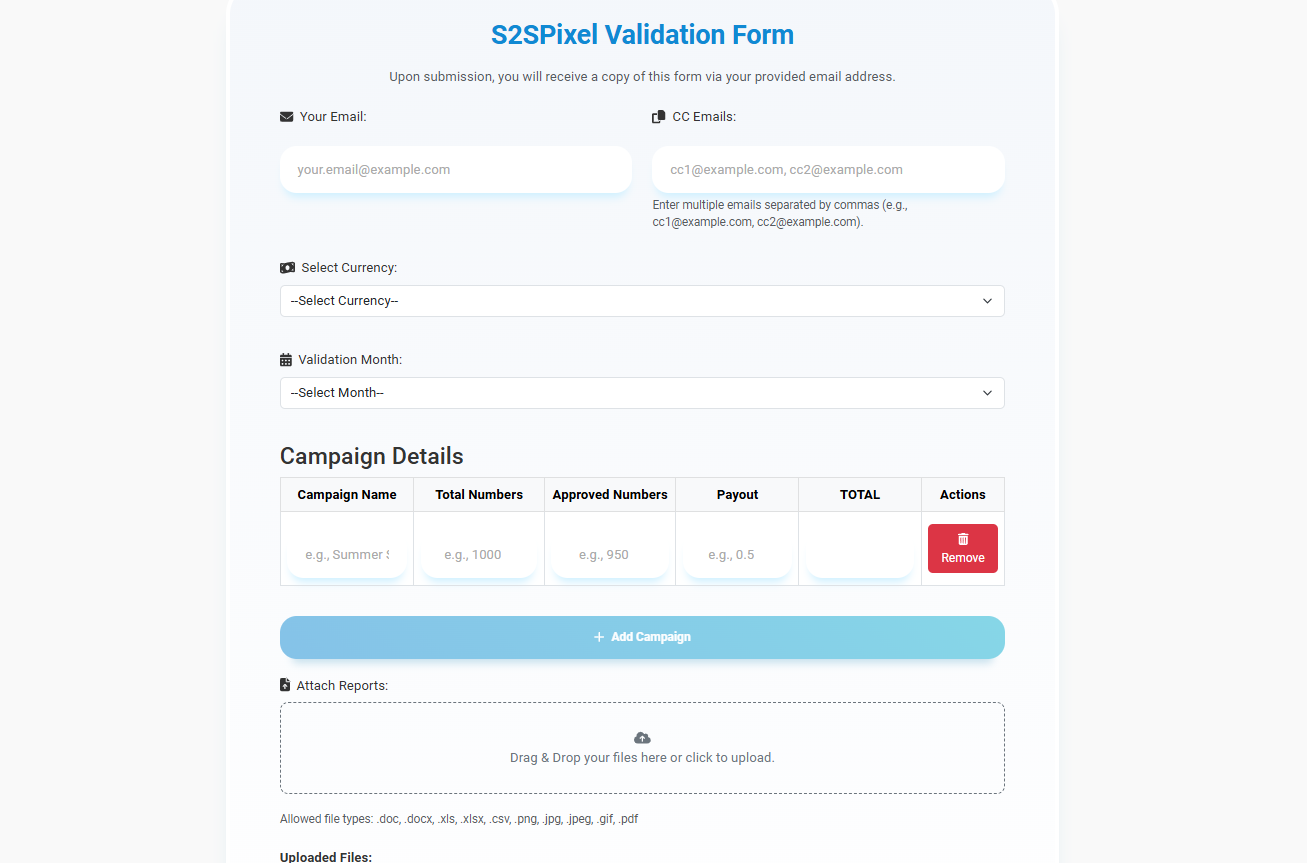The image size is (1307, 863).
Task: Select the Campaign Name column header
Action: click(x=346, y=494)
